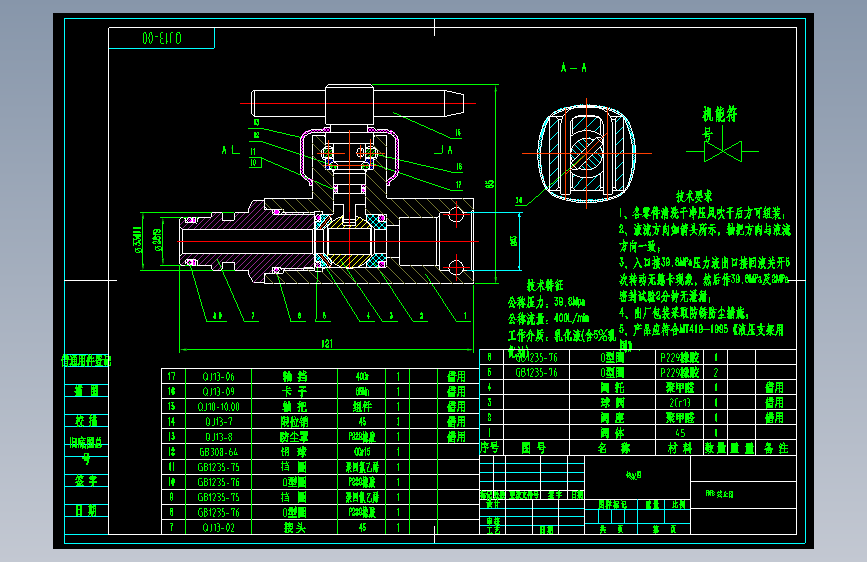The width and height of the screenshot is (867, 562).
Task: Select the 2Cr13 material cell
Action: coord(680,403)
